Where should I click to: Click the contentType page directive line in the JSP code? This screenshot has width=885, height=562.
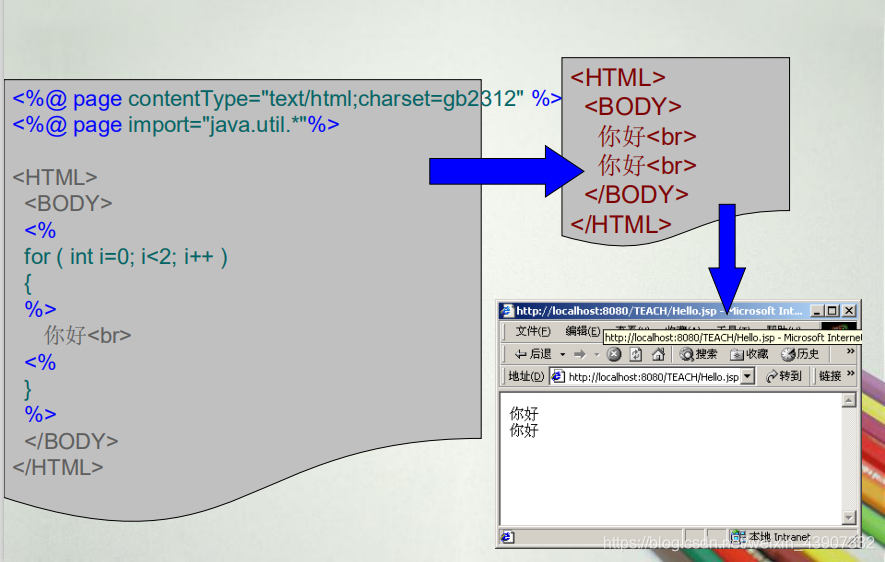tap(287, 99)
